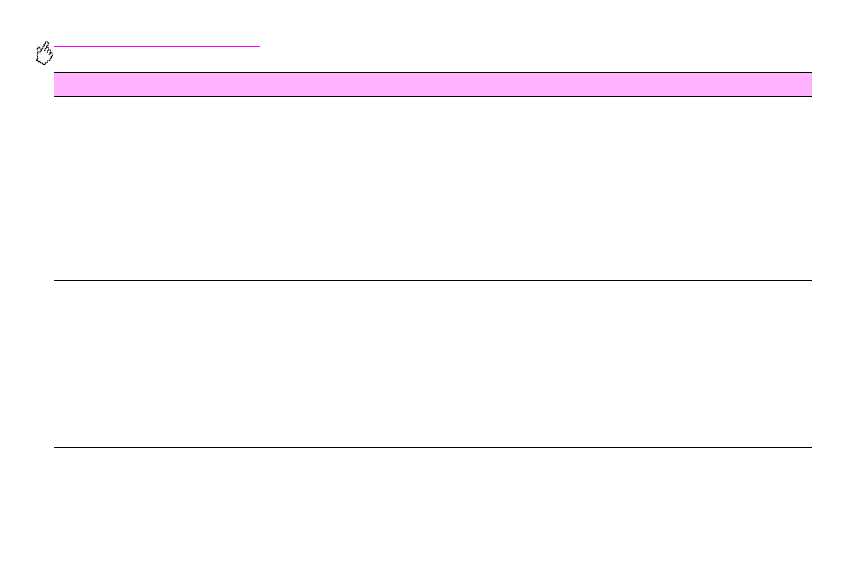This screenshot has width=864, height=576.
Task: Select the second blank table row
Action: 432,364
